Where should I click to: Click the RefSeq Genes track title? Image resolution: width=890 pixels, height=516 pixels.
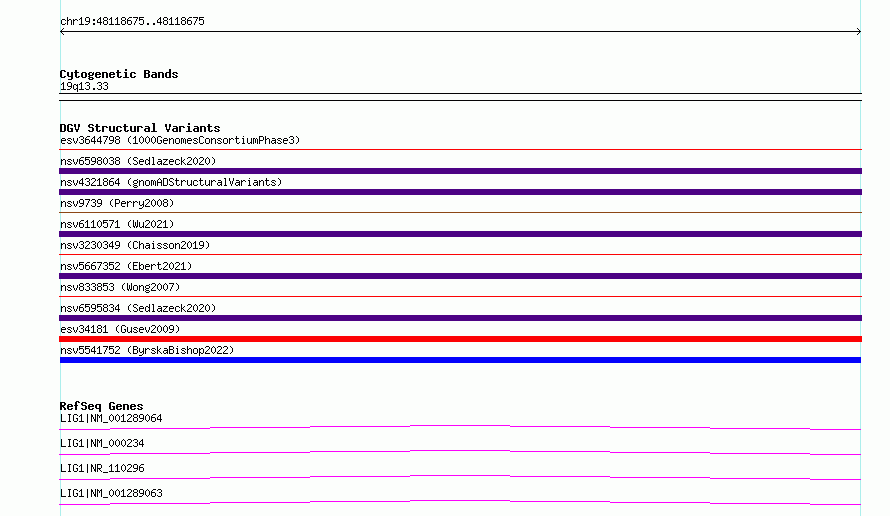coord(102,406)
